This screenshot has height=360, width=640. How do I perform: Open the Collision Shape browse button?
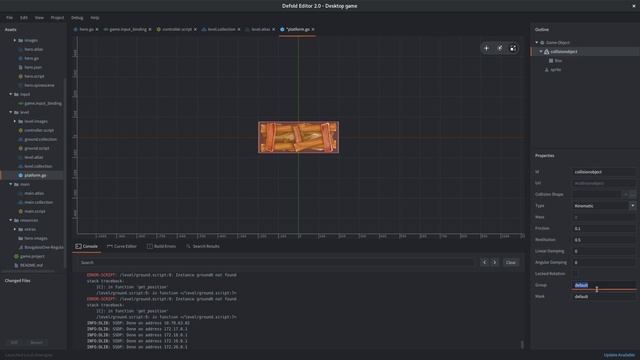[x=632, y=195]
